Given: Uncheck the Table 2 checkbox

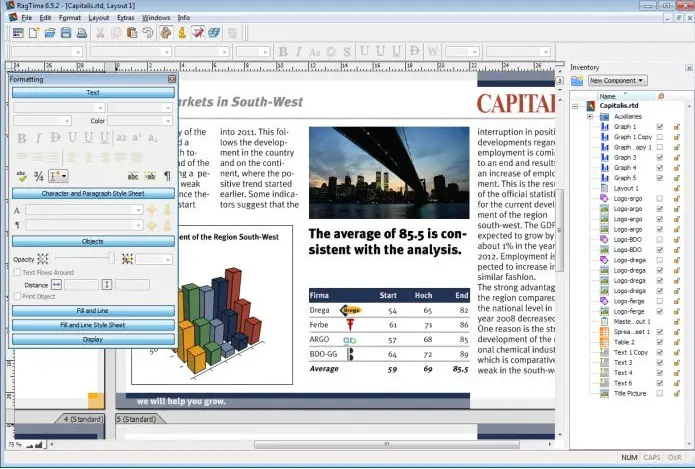Looking at the screenshot, I should tap(660, 342).
